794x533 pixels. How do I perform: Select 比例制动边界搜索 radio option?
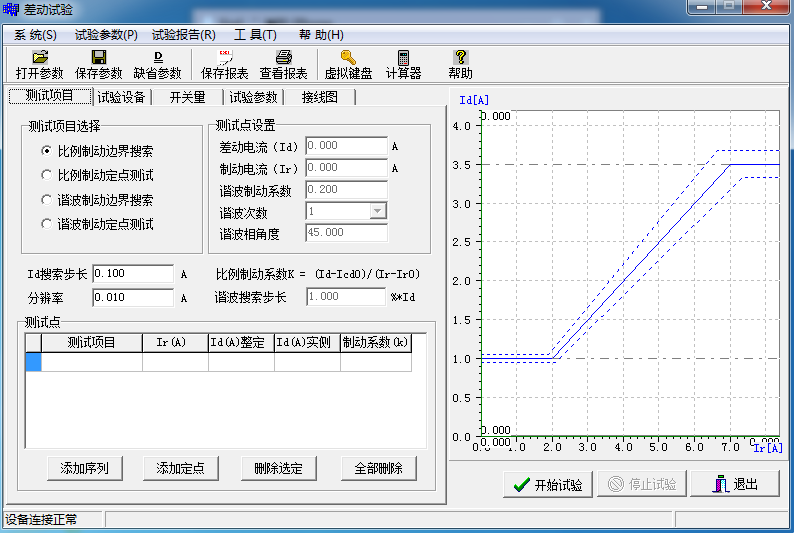pos(46,151)
